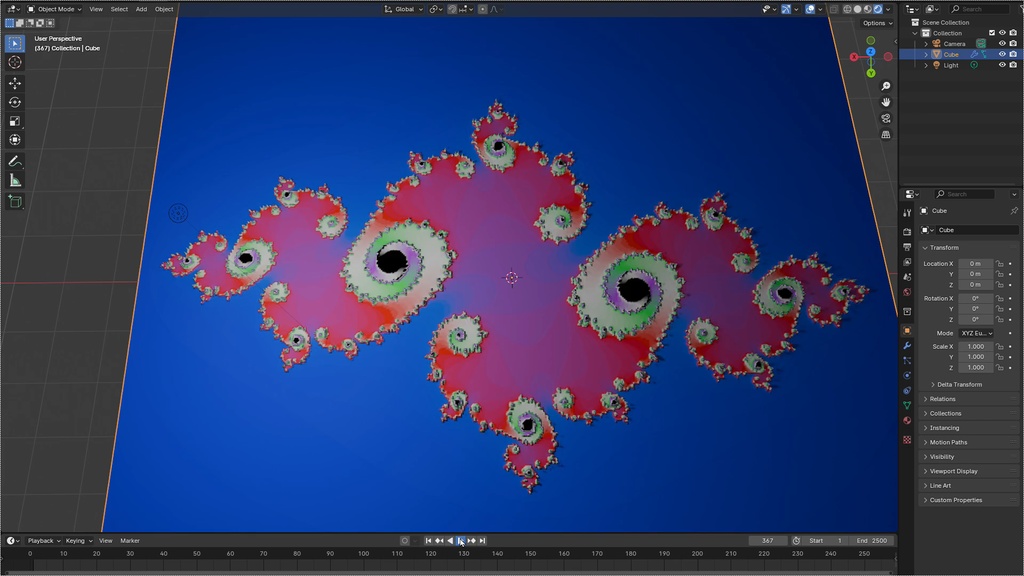Choose the Annotate pencil tool
The image size is (1024, 576).
pyautogui.click(x=15, y=161)
